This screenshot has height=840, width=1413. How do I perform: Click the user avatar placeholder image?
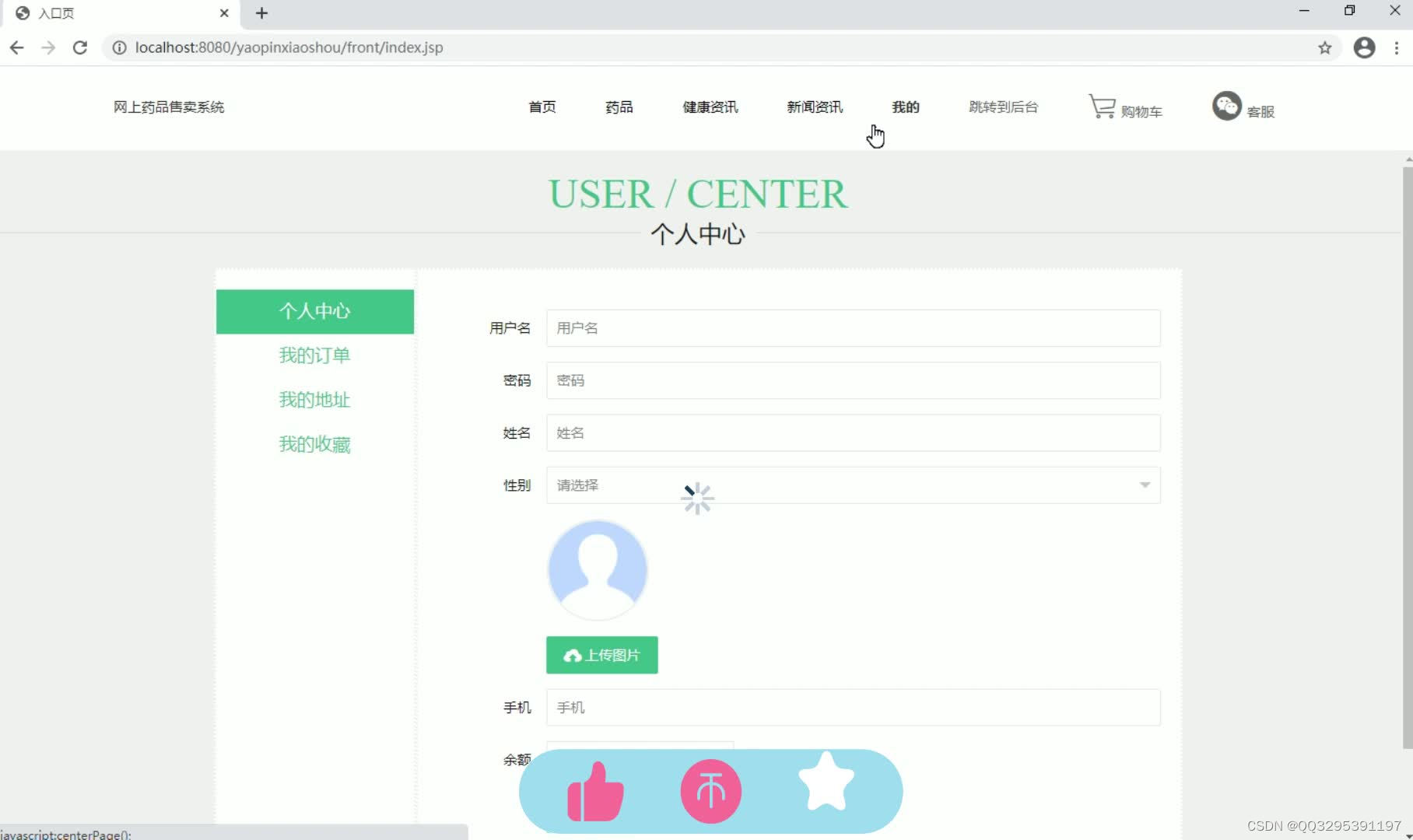point(598,570)
